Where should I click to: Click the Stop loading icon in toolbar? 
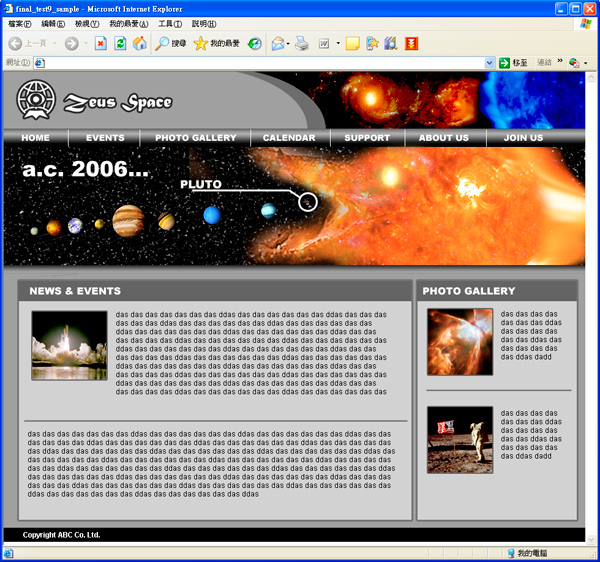(x=101, y=43)
